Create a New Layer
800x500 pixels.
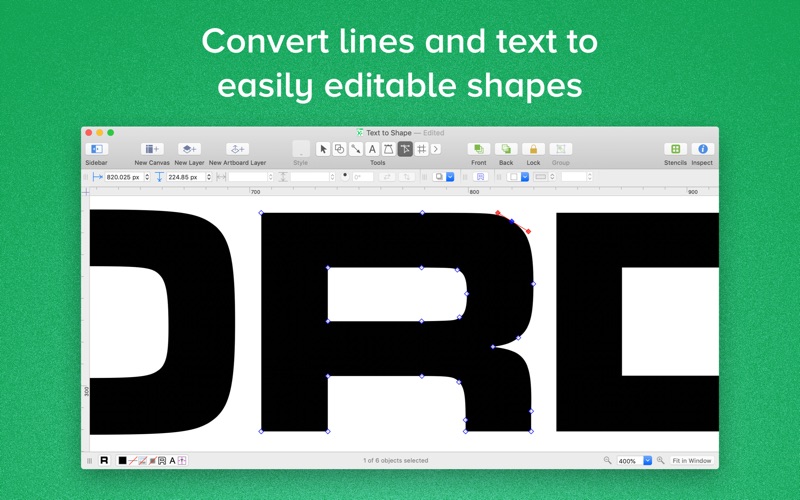coord(189,149)
